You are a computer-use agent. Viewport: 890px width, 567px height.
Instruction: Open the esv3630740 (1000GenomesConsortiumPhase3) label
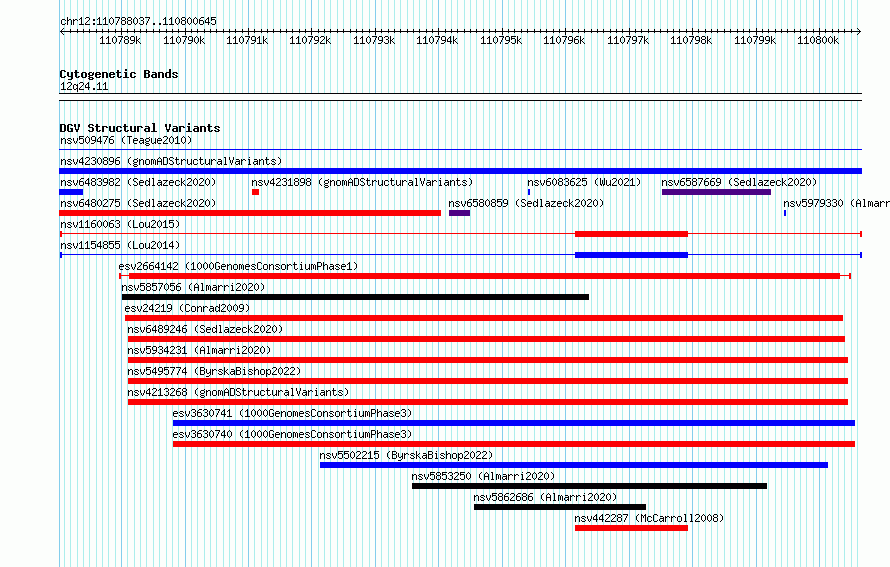point(292,434)
